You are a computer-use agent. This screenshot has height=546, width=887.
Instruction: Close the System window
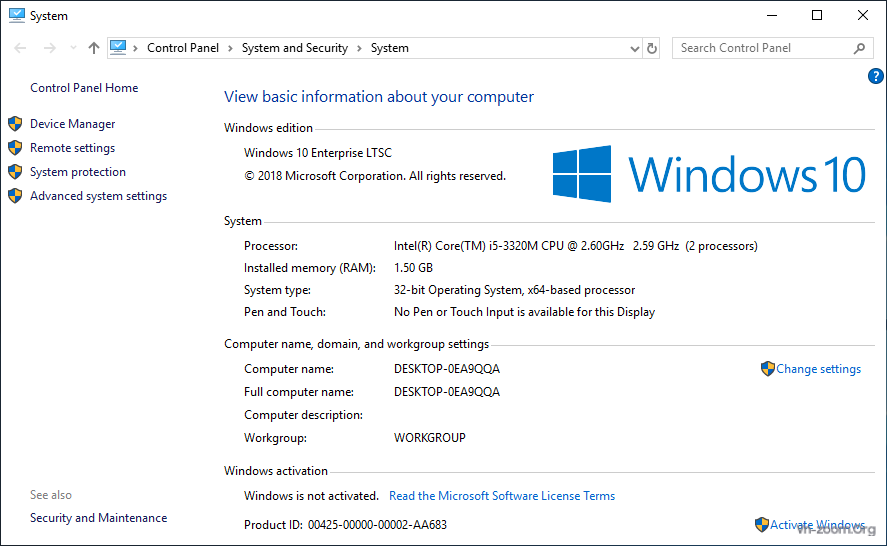tap(863, 15)
